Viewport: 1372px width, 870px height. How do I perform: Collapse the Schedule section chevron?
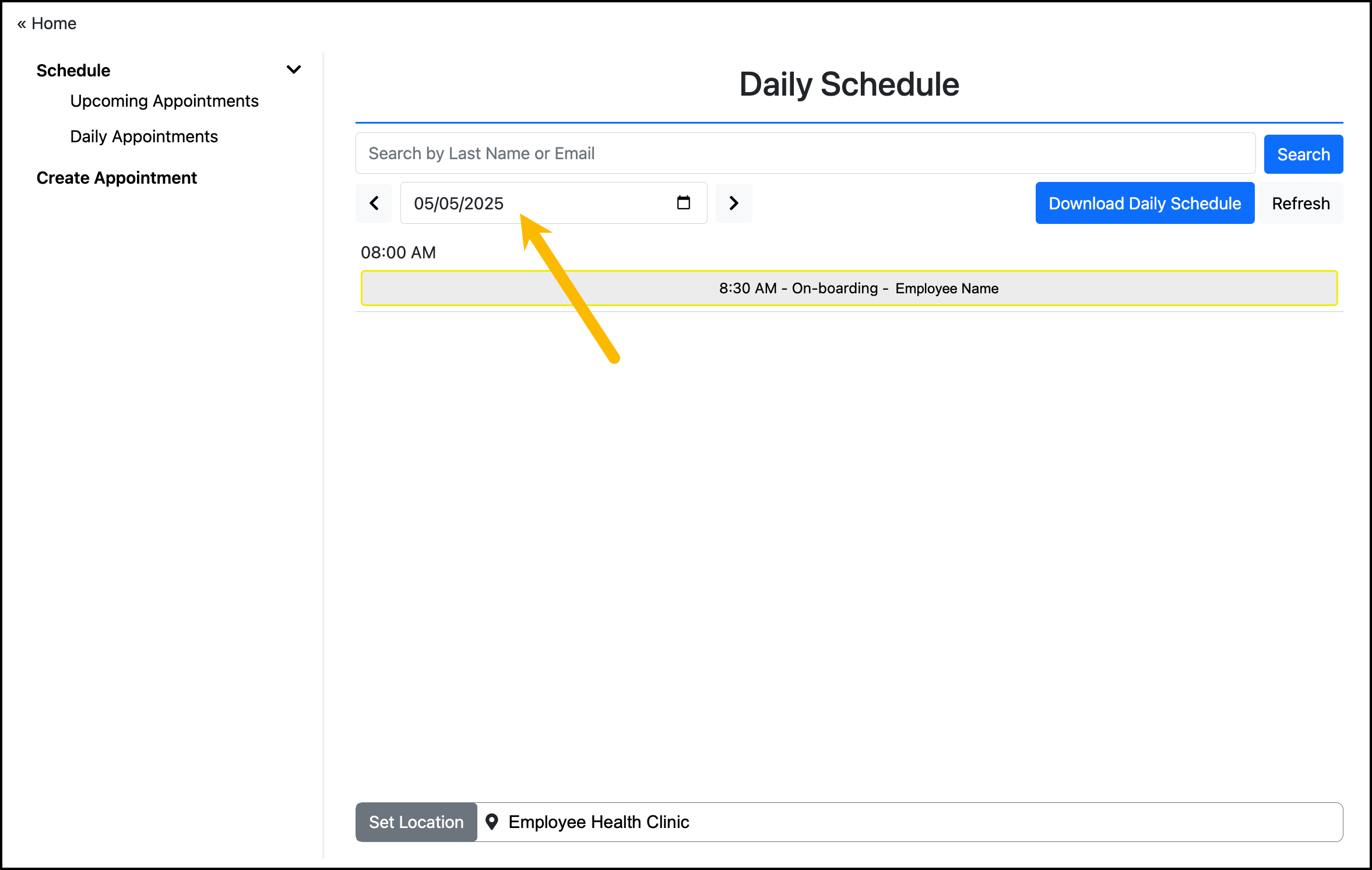(294, 69)
